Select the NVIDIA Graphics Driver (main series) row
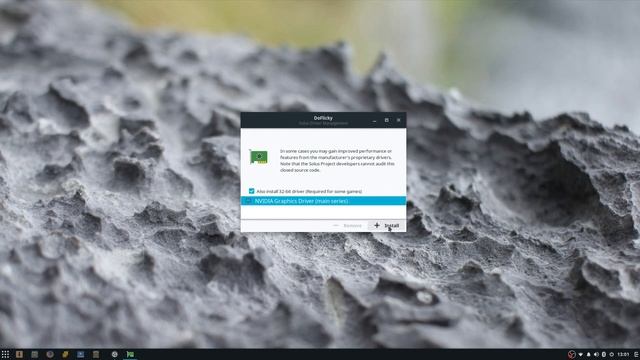The height and width of the screenshot is (360, 640). [x=323, y=201]
